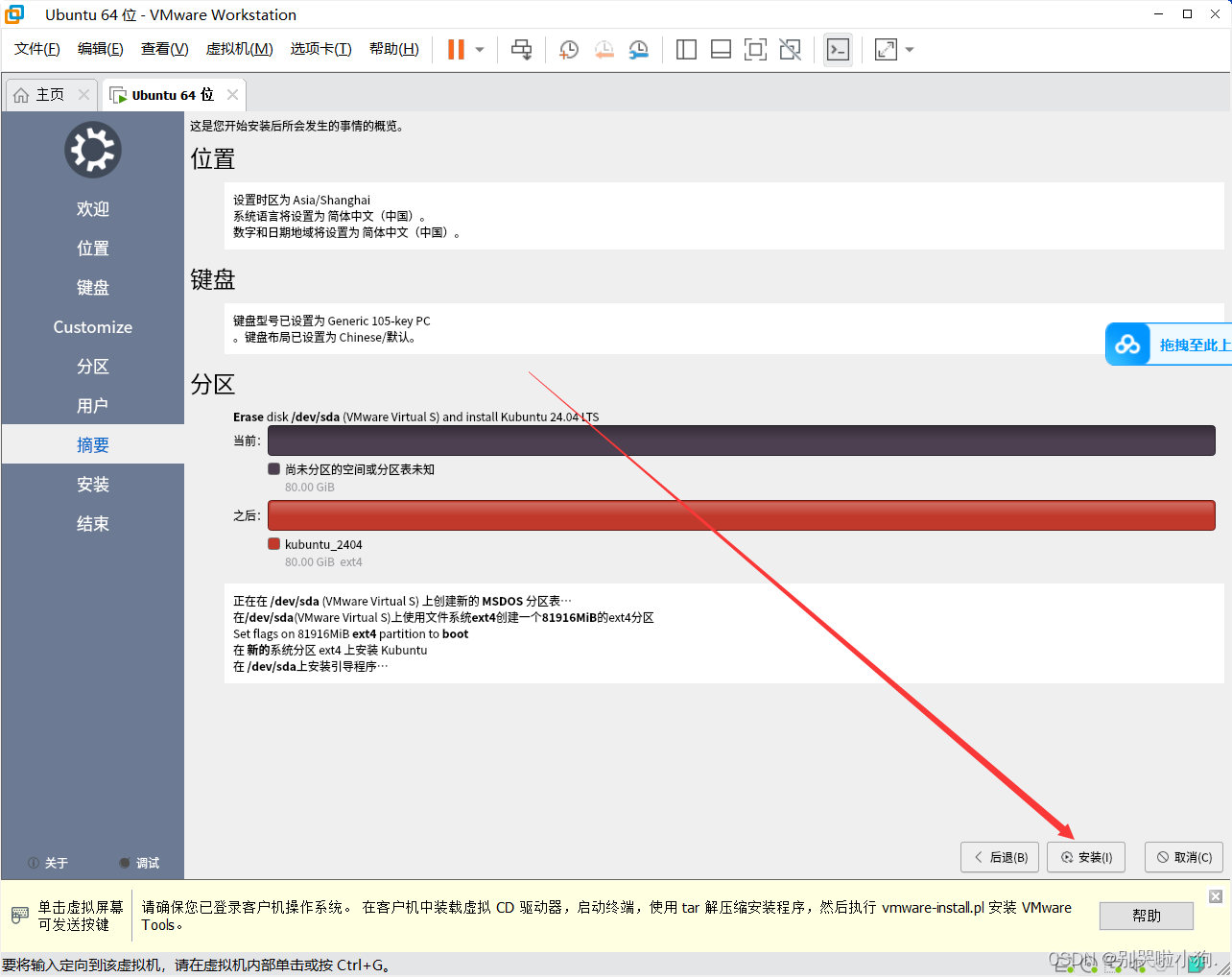
Task: Click the Erase disk /dev/sda description text
Action: (415, 417)
